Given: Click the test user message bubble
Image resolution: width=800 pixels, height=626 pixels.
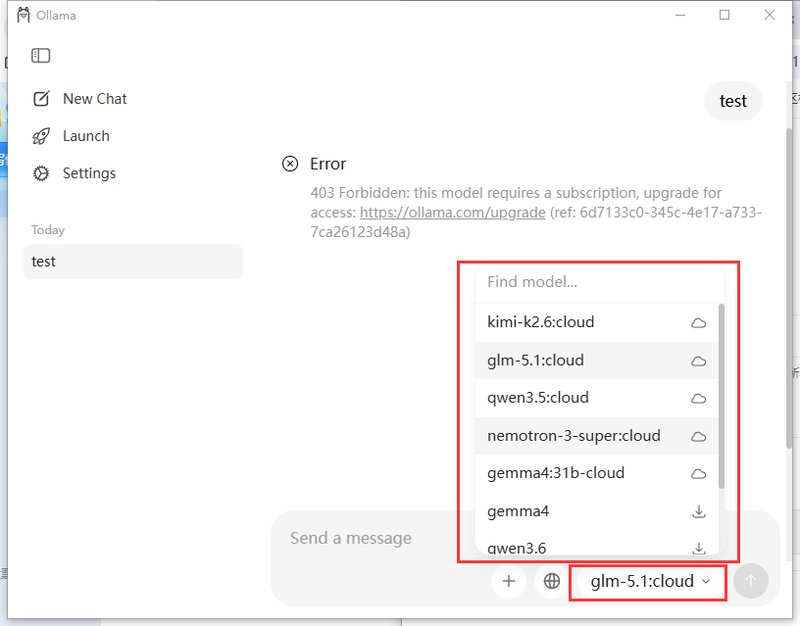Looking at the screenshot, I should coord(733,101).
